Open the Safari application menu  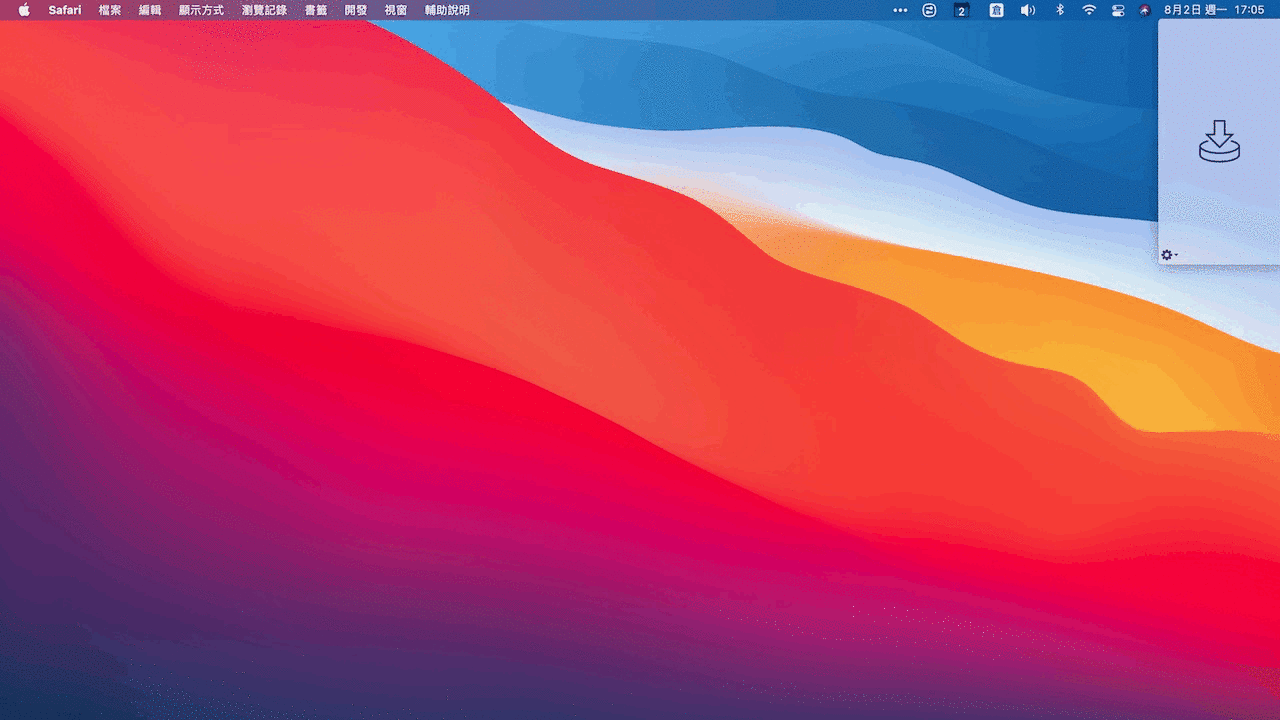pyautogui.click(x=65, y=10)
